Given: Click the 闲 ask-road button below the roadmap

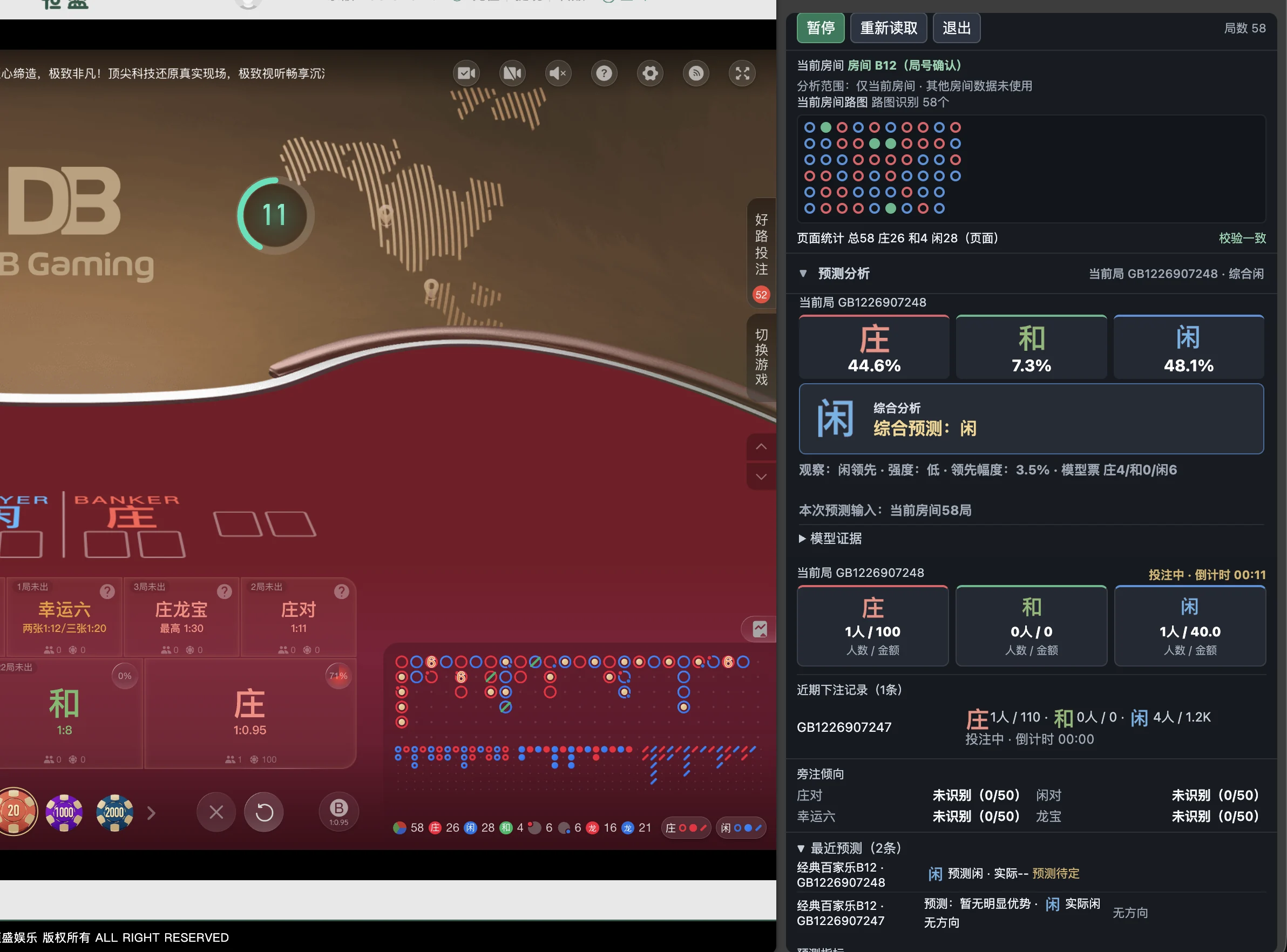Looking at the screenshot, I should pos(741,828).
